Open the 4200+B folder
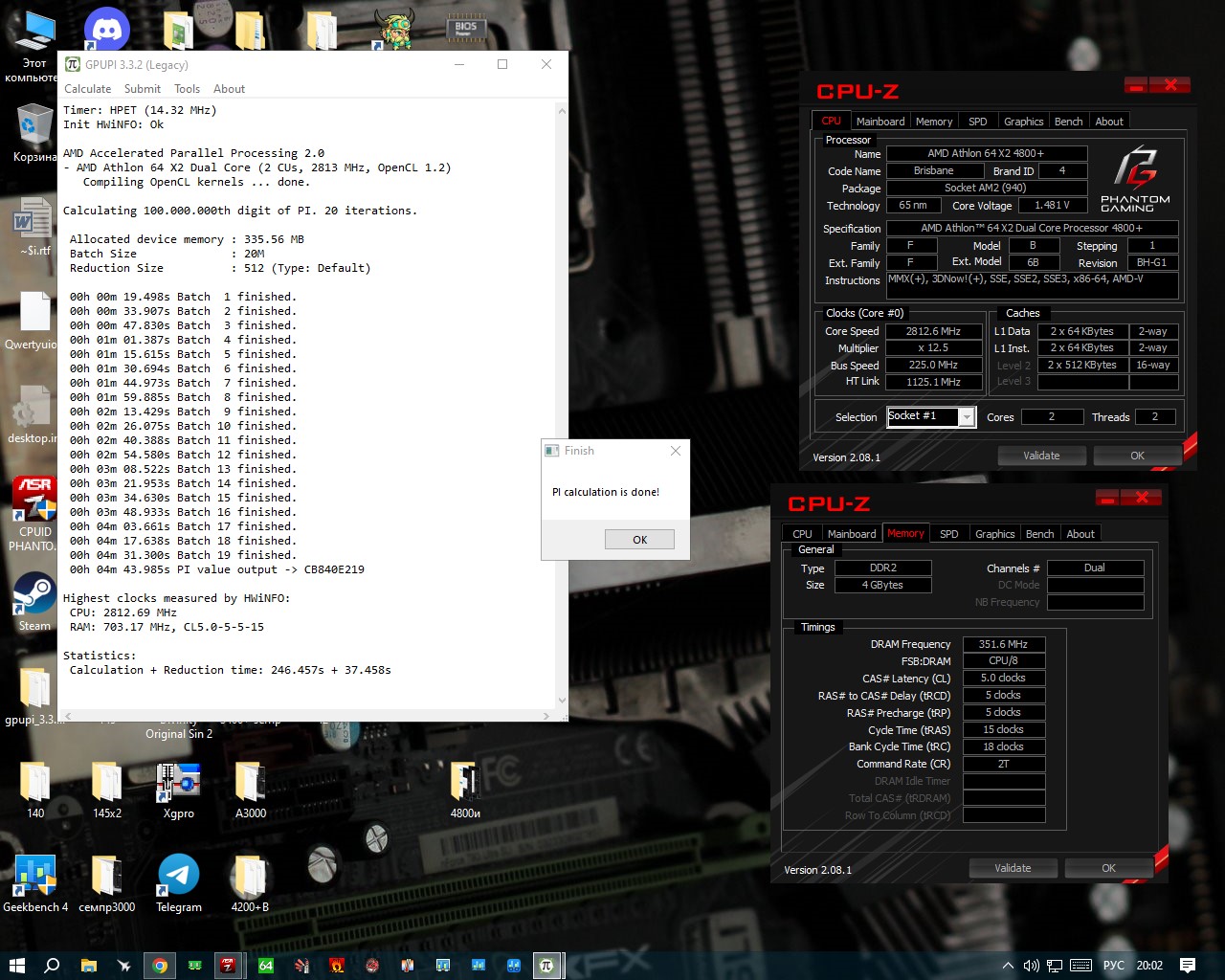1225x980 pixels. [250, 884]
